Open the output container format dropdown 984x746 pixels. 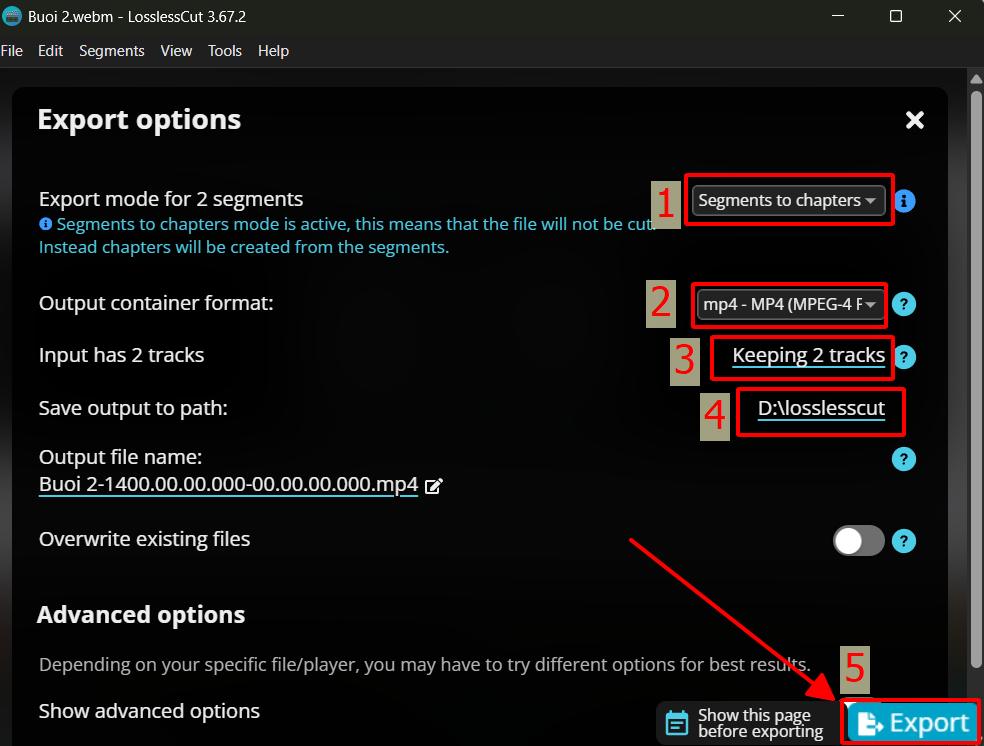[790, 304]
